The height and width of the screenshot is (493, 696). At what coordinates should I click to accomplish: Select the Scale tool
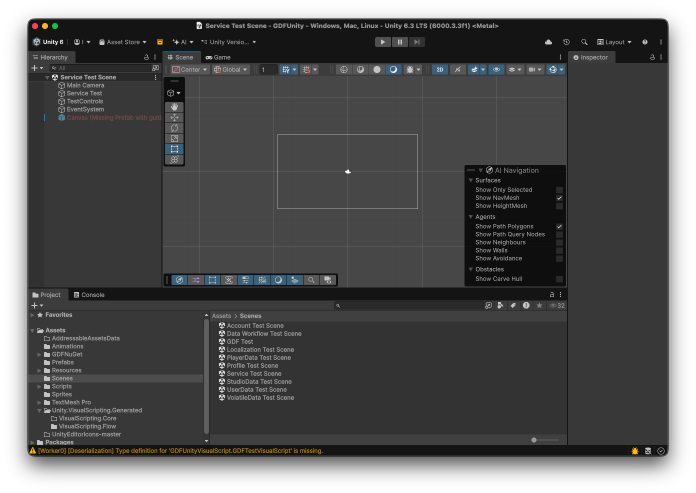pyautogui.click(x=174, y=139)
